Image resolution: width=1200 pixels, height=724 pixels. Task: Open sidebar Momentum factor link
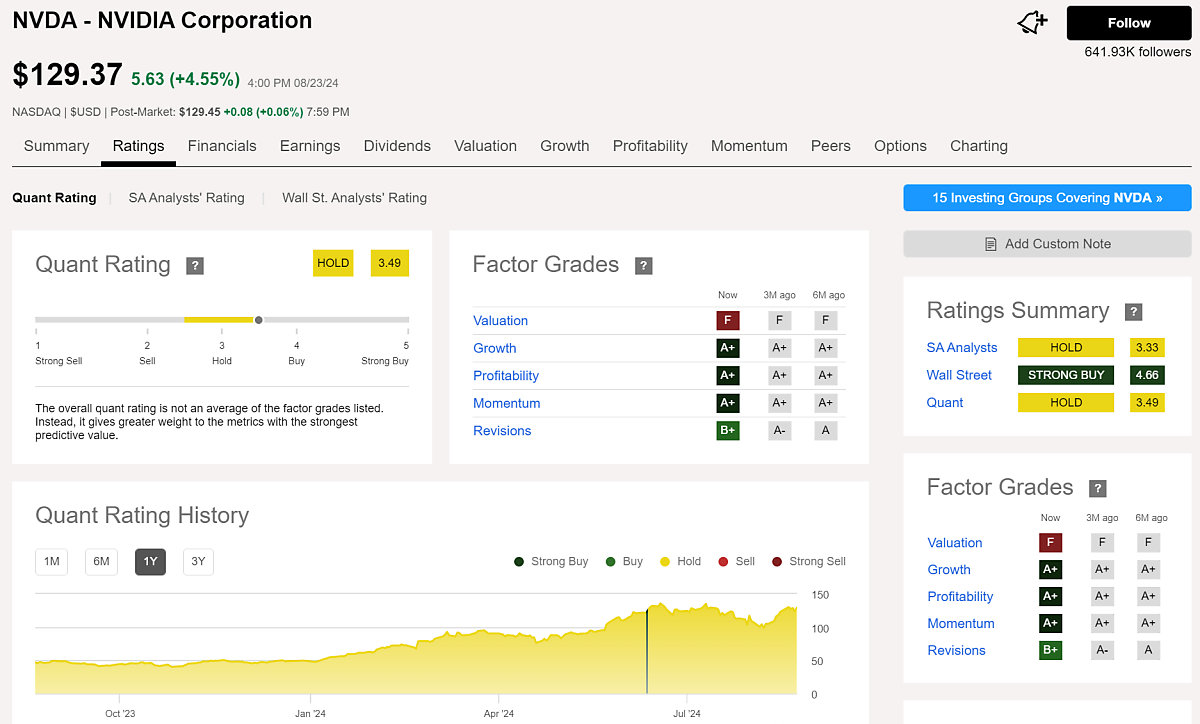coord(961,623)
